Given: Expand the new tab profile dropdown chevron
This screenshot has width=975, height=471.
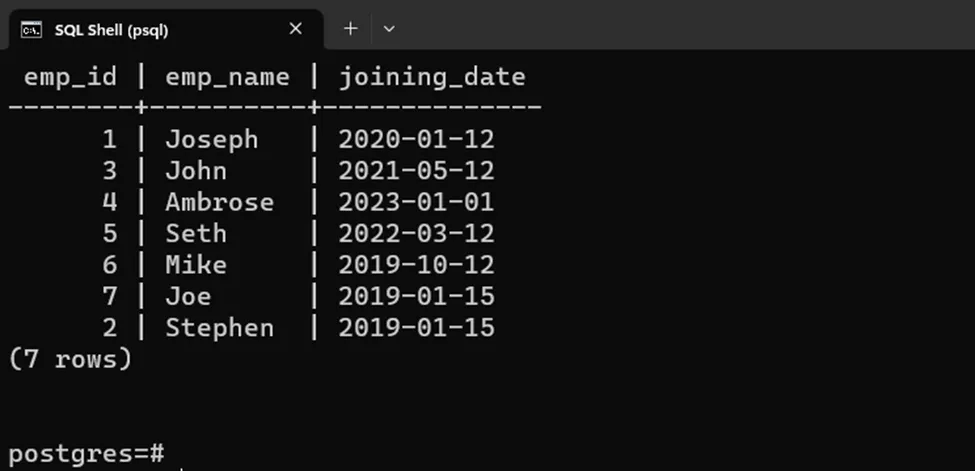Looking at the screenshot, I should point(389,29).
